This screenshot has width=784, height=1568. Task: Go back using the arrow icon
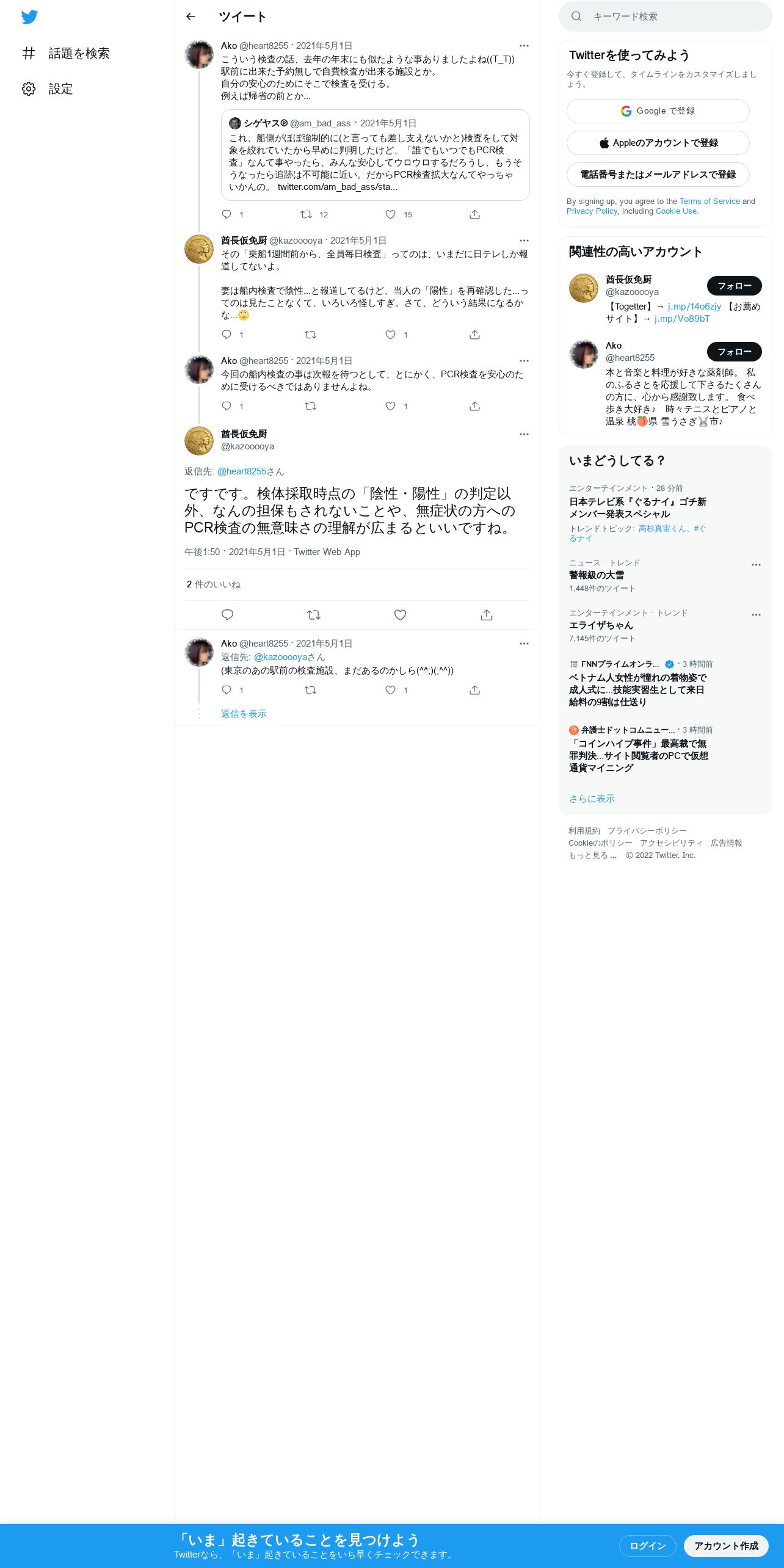point(191,16)
